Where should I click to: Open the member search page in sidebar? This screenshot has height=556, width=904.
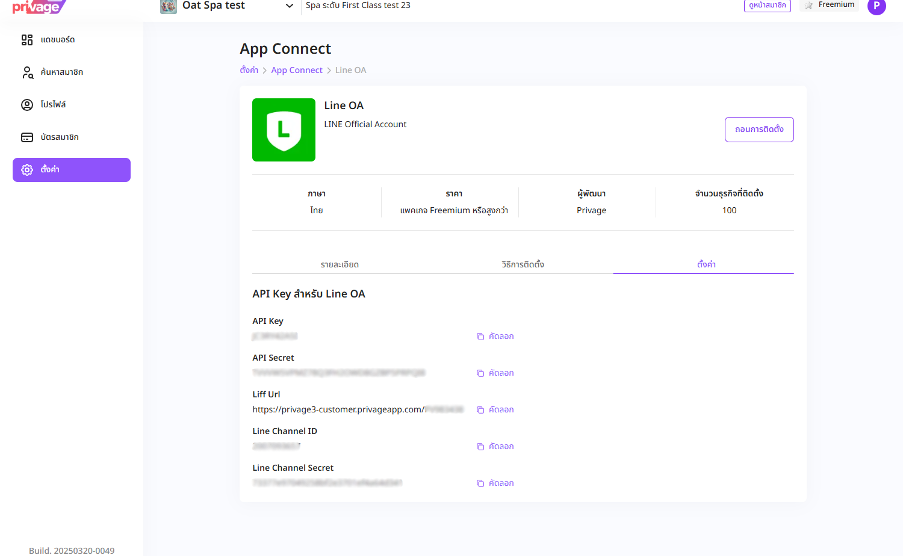pos(60,72)
